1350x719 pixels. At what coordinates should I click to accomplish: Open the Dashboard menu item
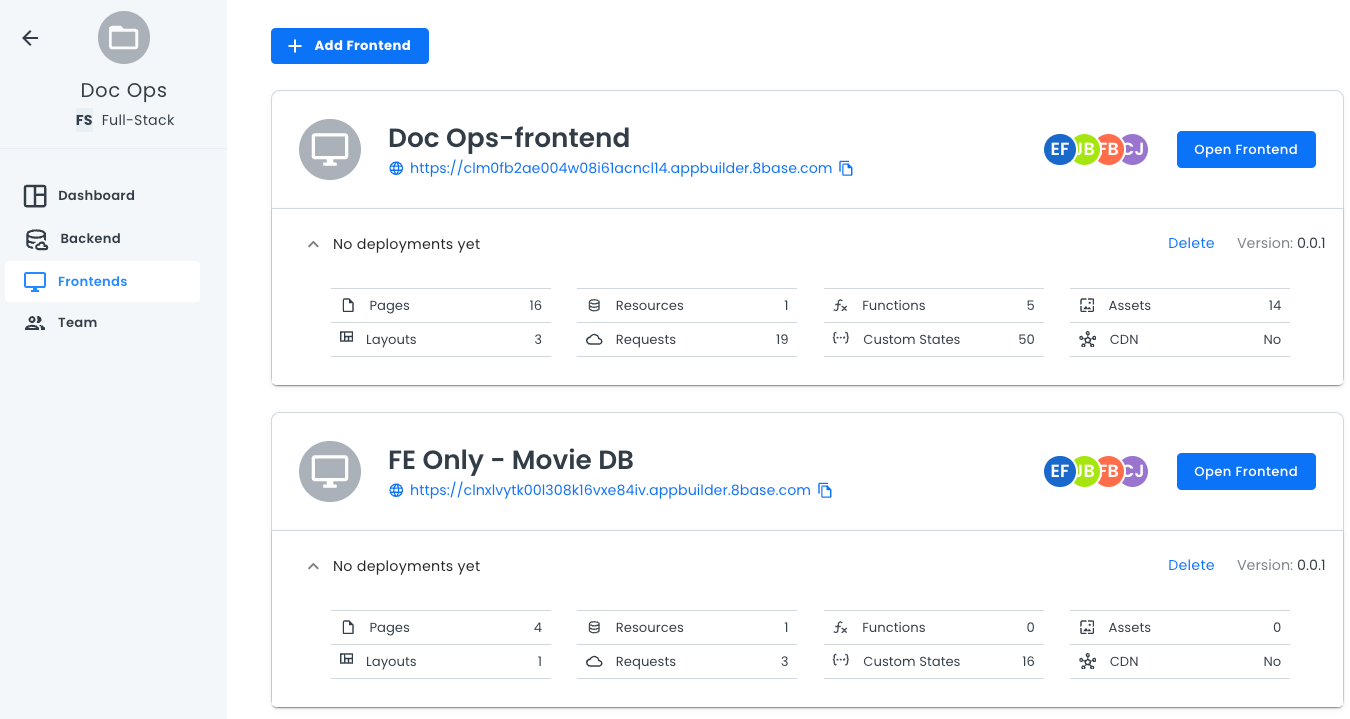96,196
